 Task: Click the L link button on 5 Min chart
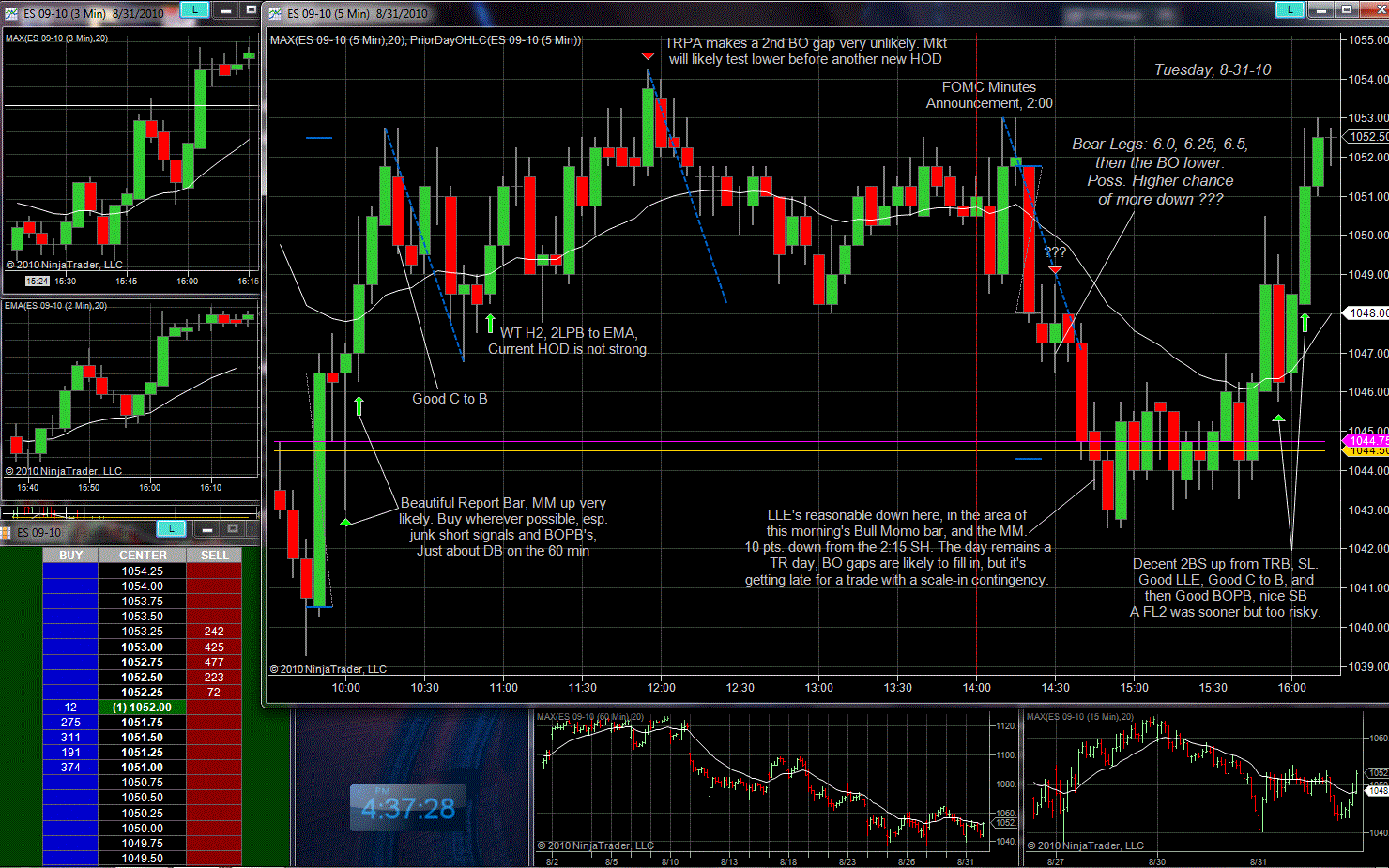click(x=1290, y=9)
